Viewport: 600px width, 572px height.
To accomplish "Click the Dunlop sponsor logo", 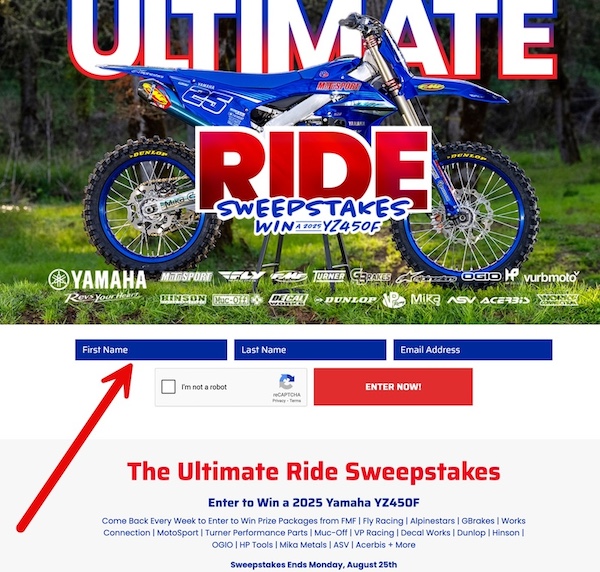I will click(x=346, y=300).
